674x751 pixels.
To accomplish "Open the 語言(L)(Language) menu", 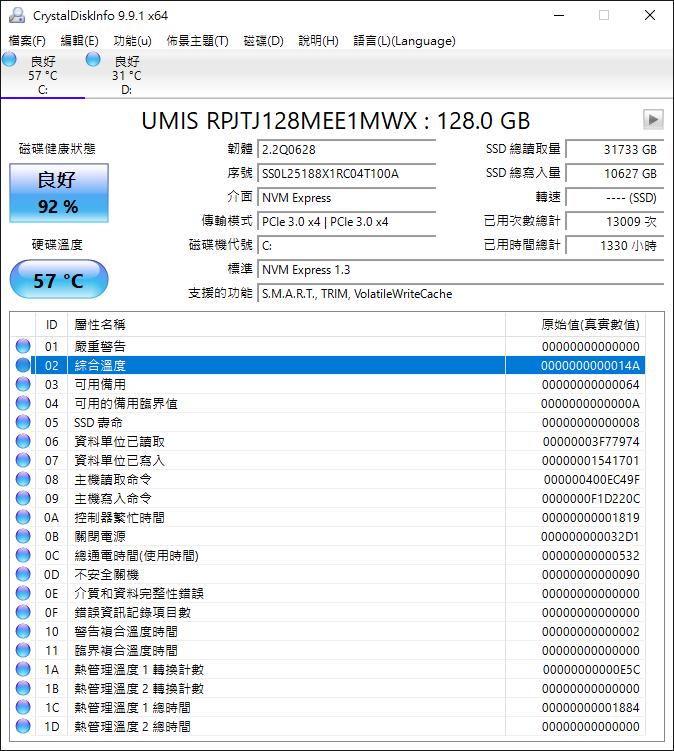I will [x=404, y=41].
